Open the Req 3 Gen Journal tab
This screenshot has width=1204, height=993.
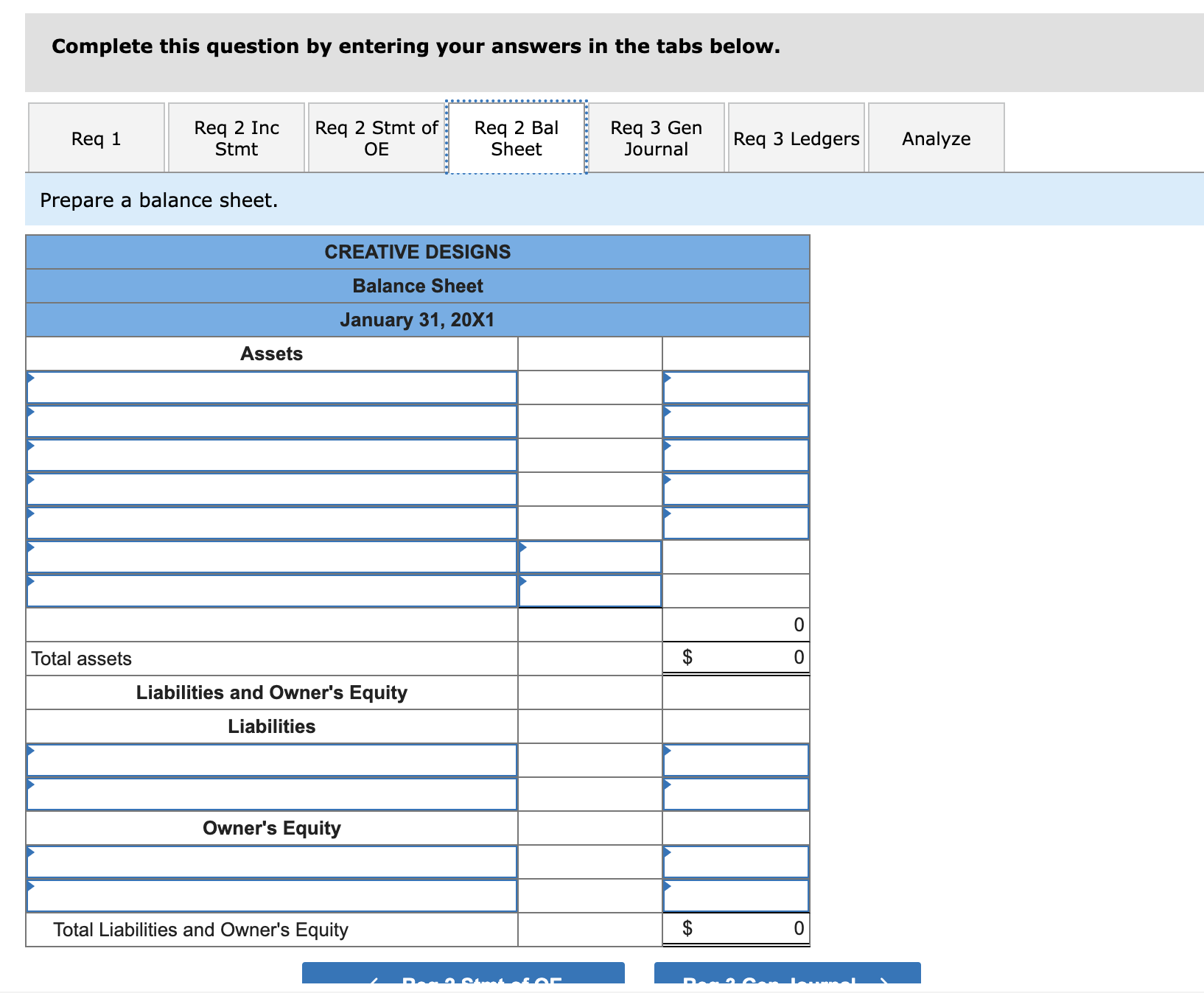pos(656,137)
